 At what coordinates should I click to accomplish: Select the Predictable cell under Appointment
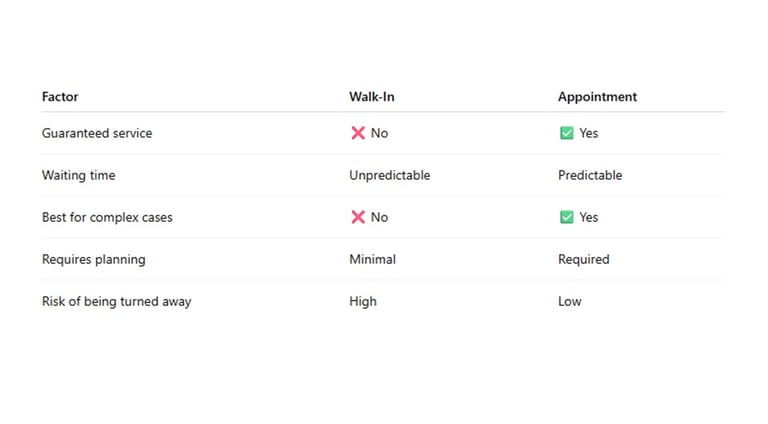pyautogui.click(x=590, y=175)
